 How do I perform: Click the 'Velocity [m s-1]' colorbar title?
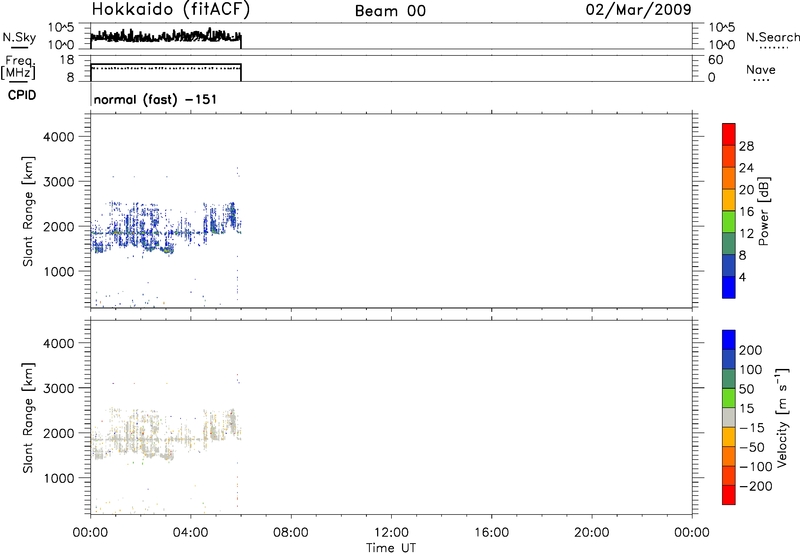tap(782, 417)
